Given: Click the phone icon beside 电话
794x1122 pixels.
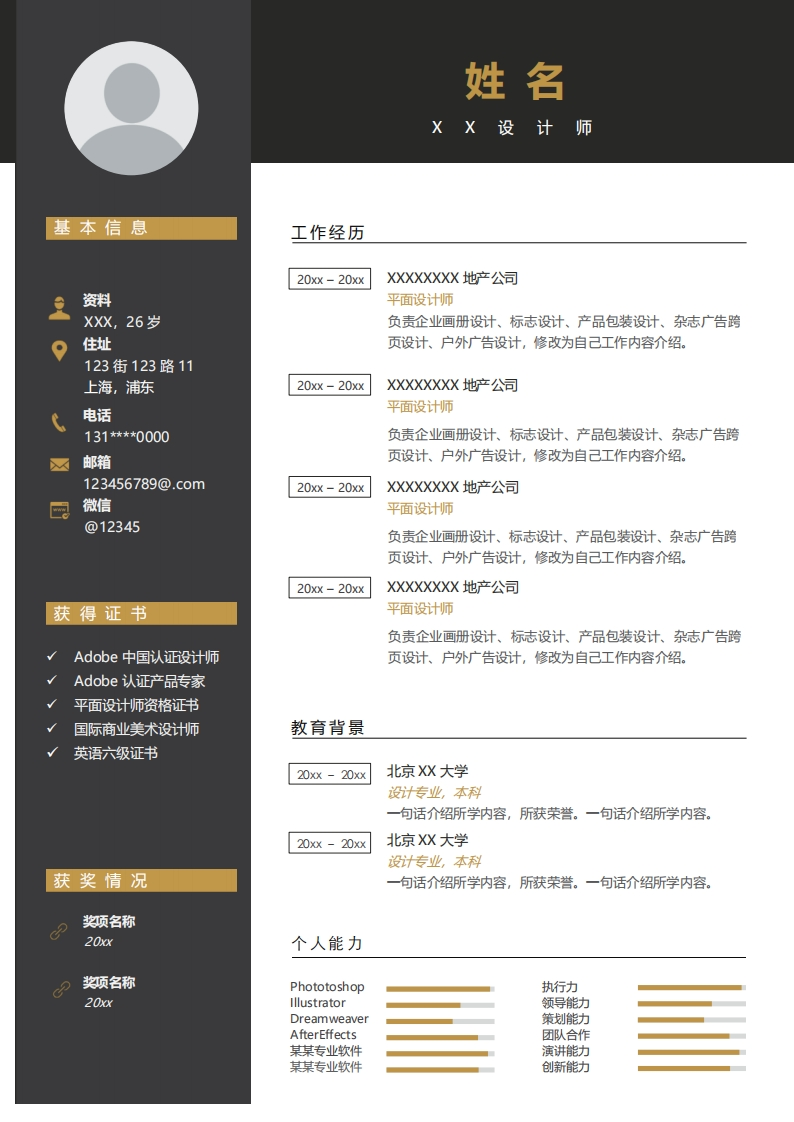Looking at the screenshot, I should 60,422.
